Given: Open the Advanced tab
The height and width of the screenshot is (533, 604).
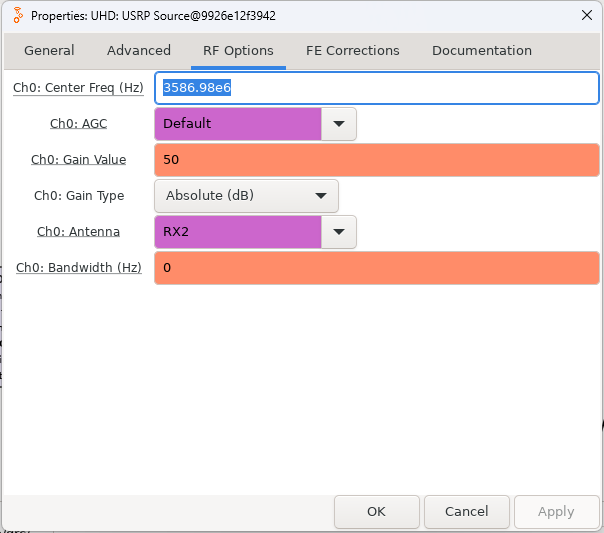Looking at the screenshot, I should point(139,50).
